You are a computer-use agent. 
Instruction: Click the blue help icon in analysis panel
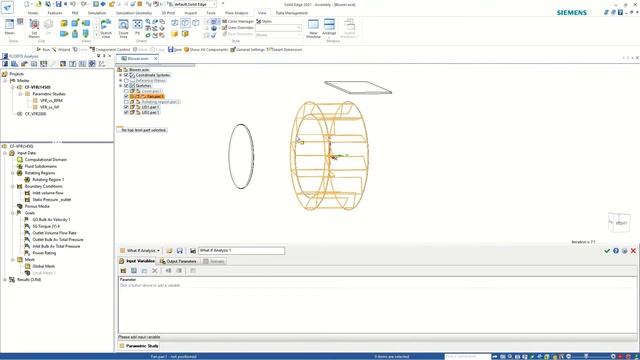(616, 251)
